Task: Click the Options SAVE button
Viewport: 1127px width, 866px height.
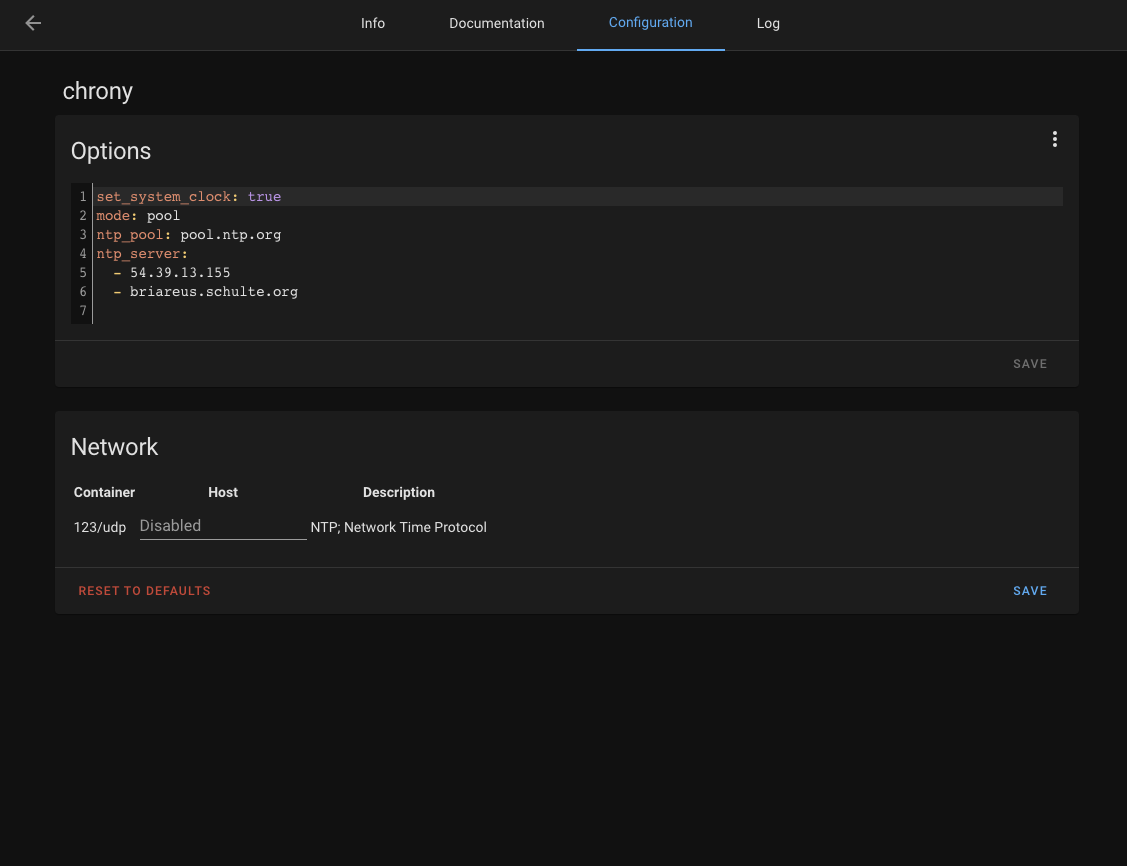Action: [1029, 364]
